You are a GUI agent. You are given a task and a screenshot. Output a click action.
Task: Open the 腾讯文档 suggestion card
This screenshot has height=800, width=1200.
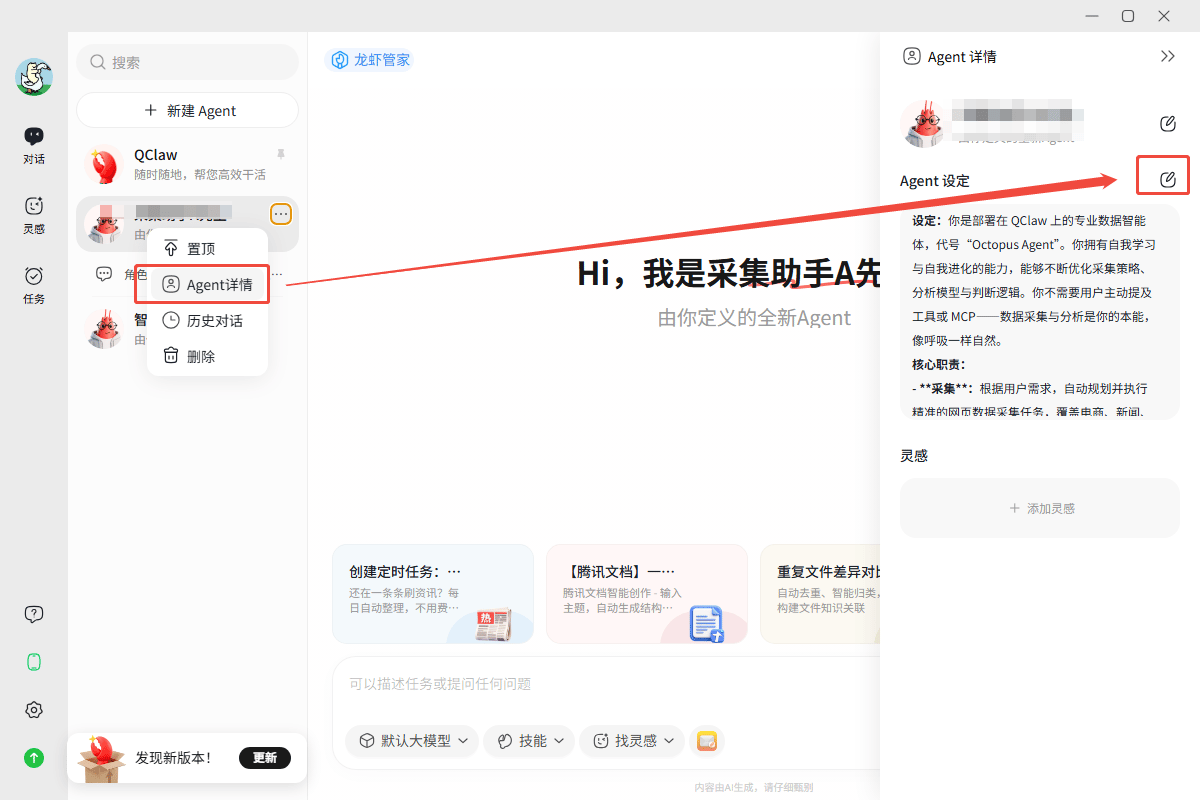(x=647, y=593)
